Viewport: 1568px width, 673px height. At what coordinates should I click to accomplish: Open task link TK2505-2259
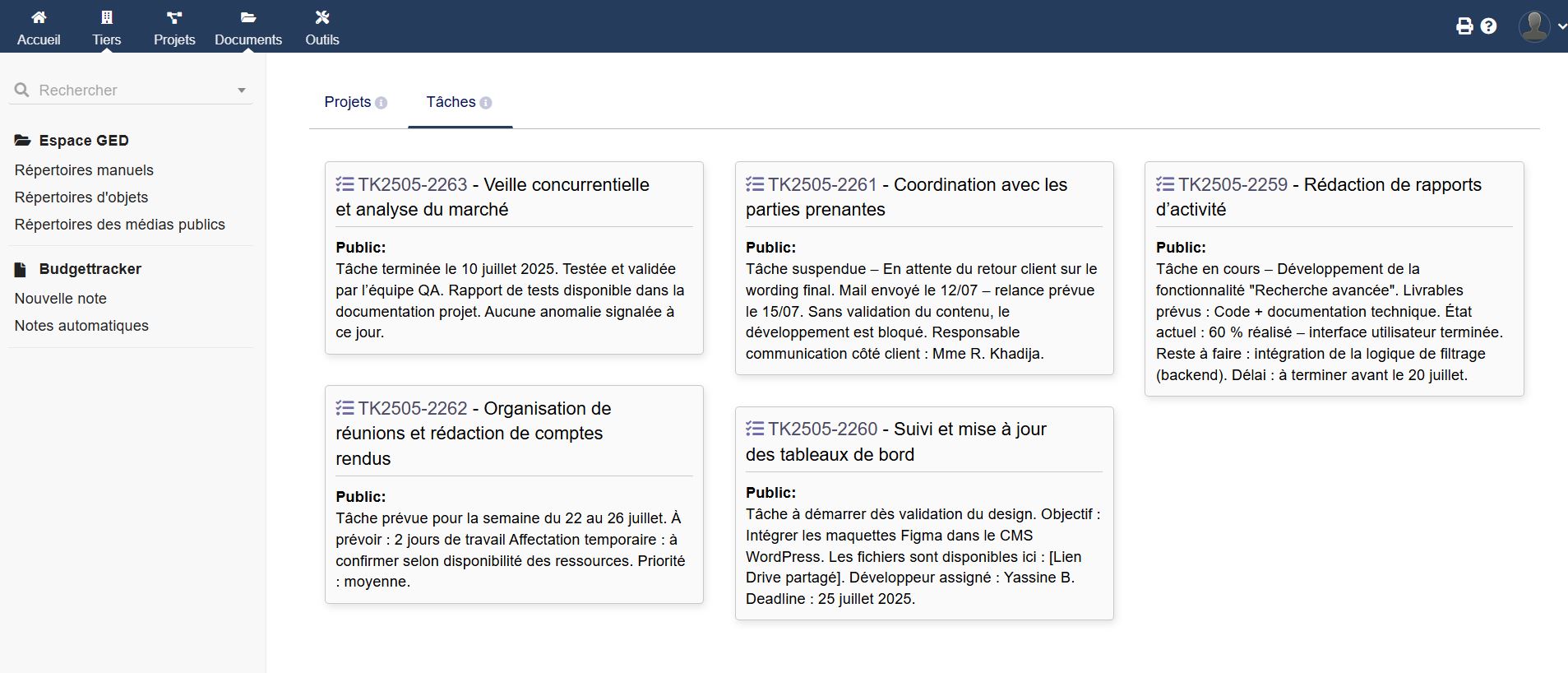click(x=1233, y=184)
